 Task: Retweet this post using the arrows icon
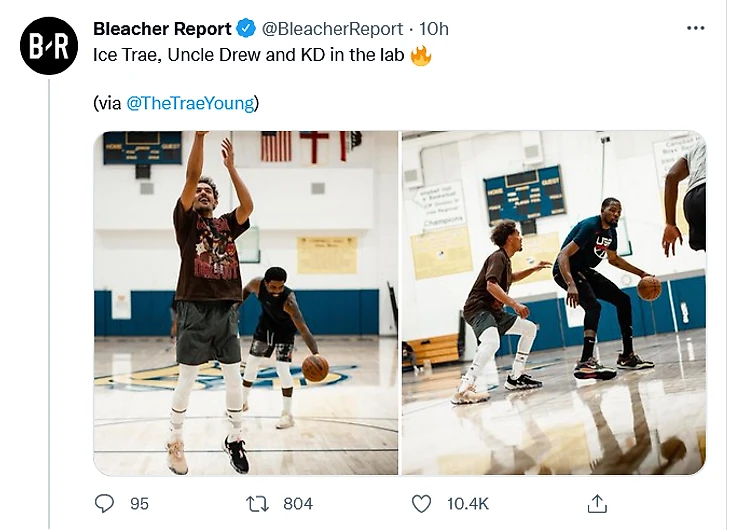click(x=259, y=503)
